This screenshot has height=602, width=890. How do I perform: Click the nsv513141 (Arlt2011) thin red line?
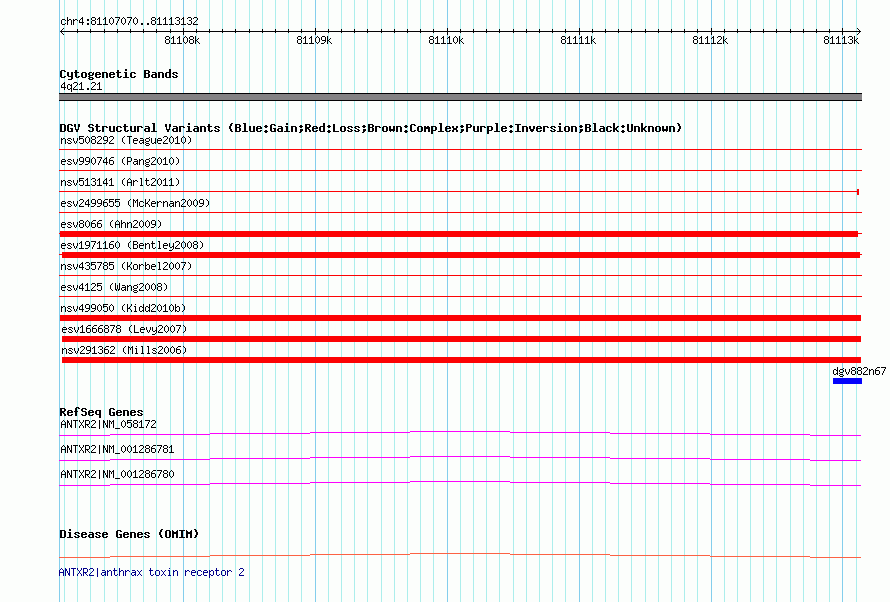point(459,192)
